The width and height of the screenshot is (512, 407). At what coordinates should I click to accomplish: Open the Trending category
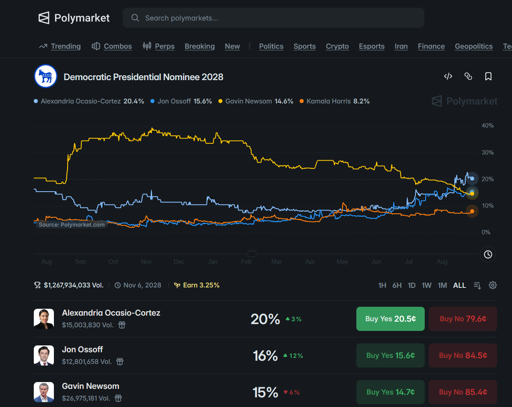click(66, 47)
